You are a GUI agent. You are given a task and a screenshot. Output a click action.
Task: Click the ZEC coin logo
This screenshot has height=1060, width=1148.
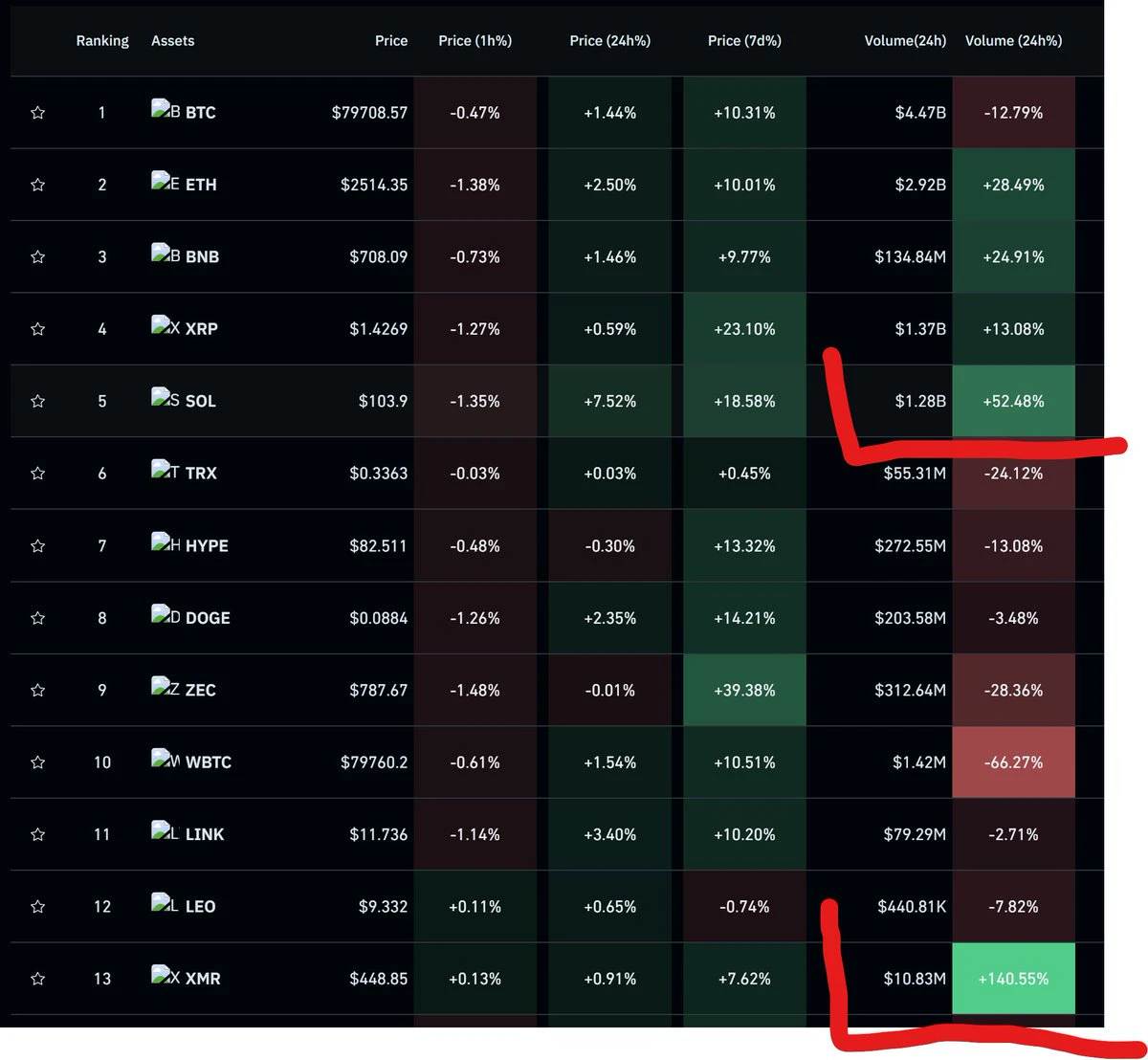pyautogui.click(x=166, y=687)
